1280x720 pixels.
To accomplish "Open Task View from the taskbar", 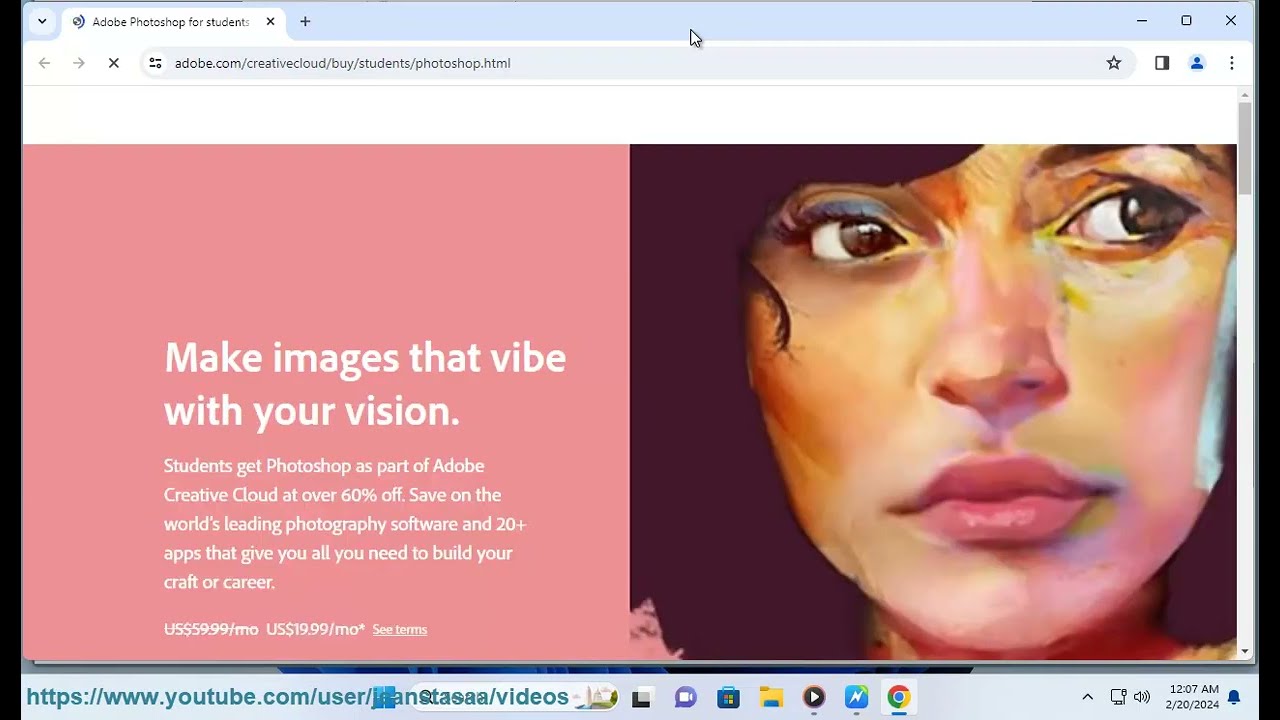I will click(x=641, y=698).
